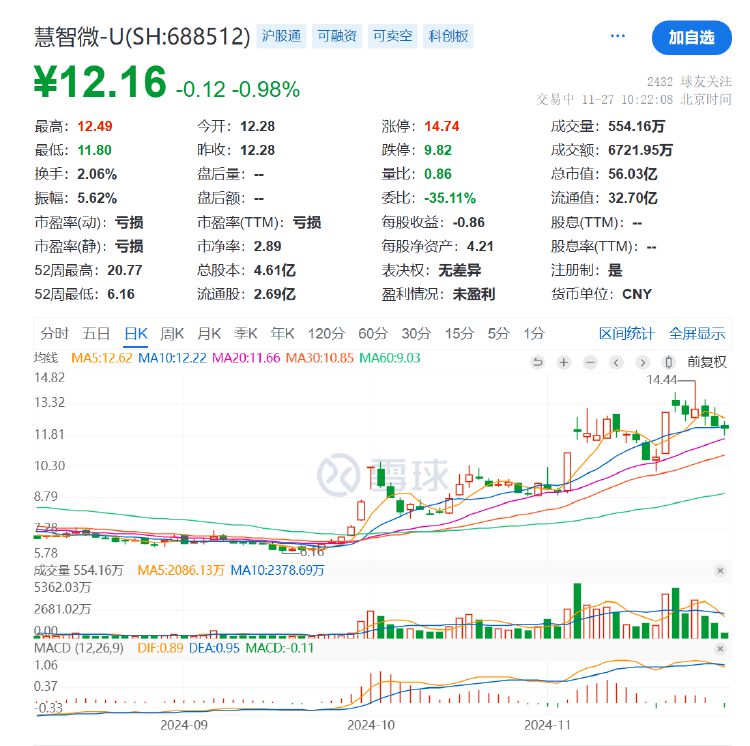The height and width of the screenshot is (746, 750).
Task: Switch to the 60分 interval tab
Action: click(x=372, y=333)
